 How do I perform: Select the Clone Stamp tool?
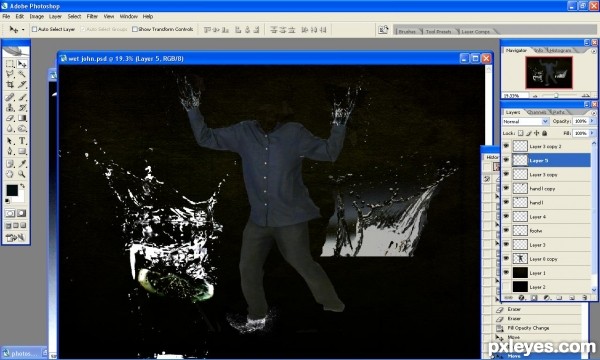click(x=10, y=108)
